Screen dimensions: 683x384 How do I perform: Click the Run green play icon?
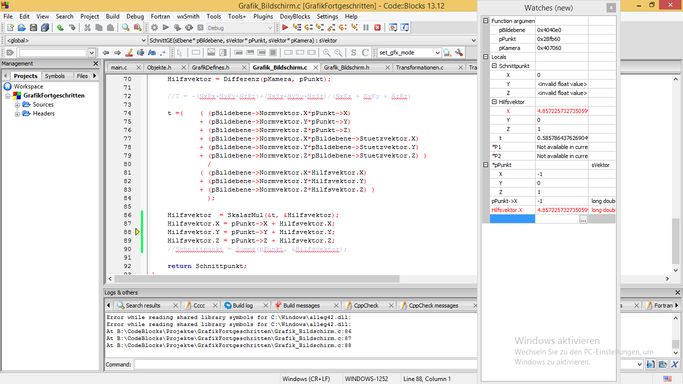tap(166, 28)
